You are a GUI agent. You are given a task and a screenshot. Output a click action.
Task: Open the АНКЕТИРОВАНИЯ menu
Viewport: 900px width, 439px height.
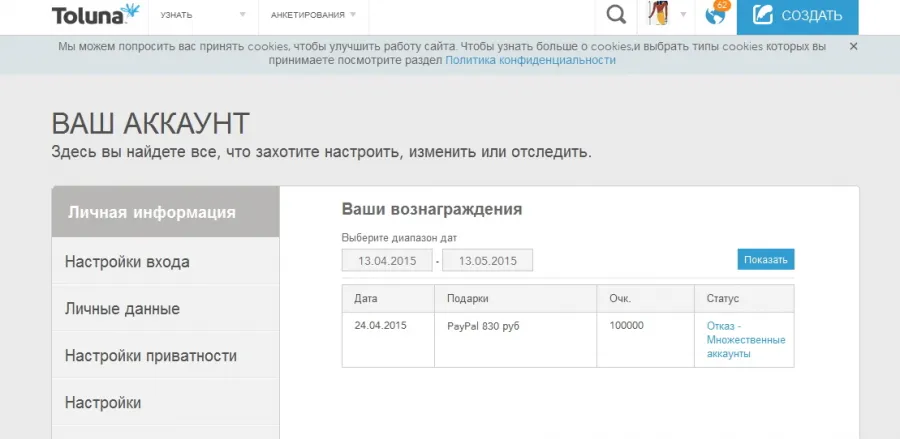click(x=308, y=15)
